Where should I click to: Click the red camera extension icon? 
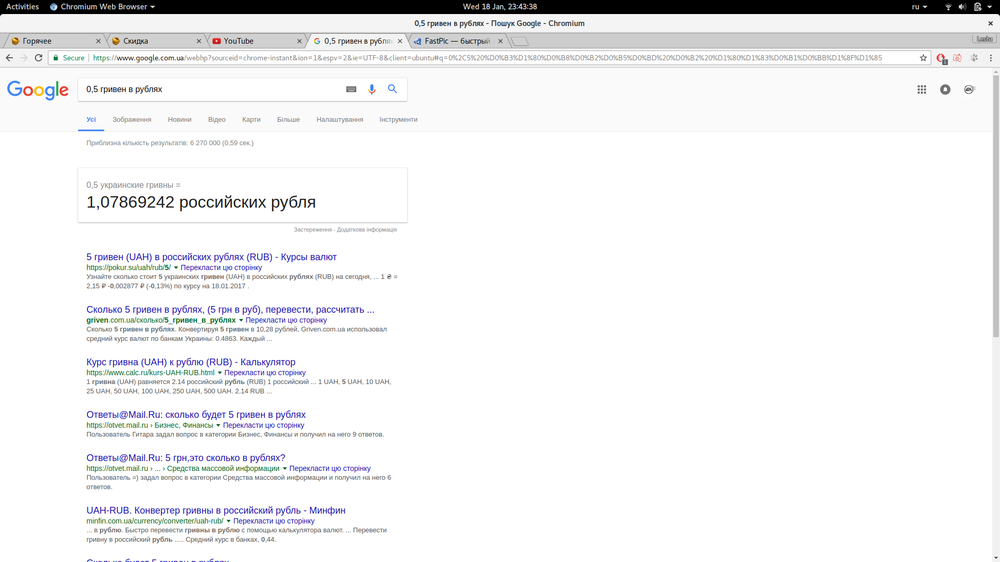pos(957,58)
